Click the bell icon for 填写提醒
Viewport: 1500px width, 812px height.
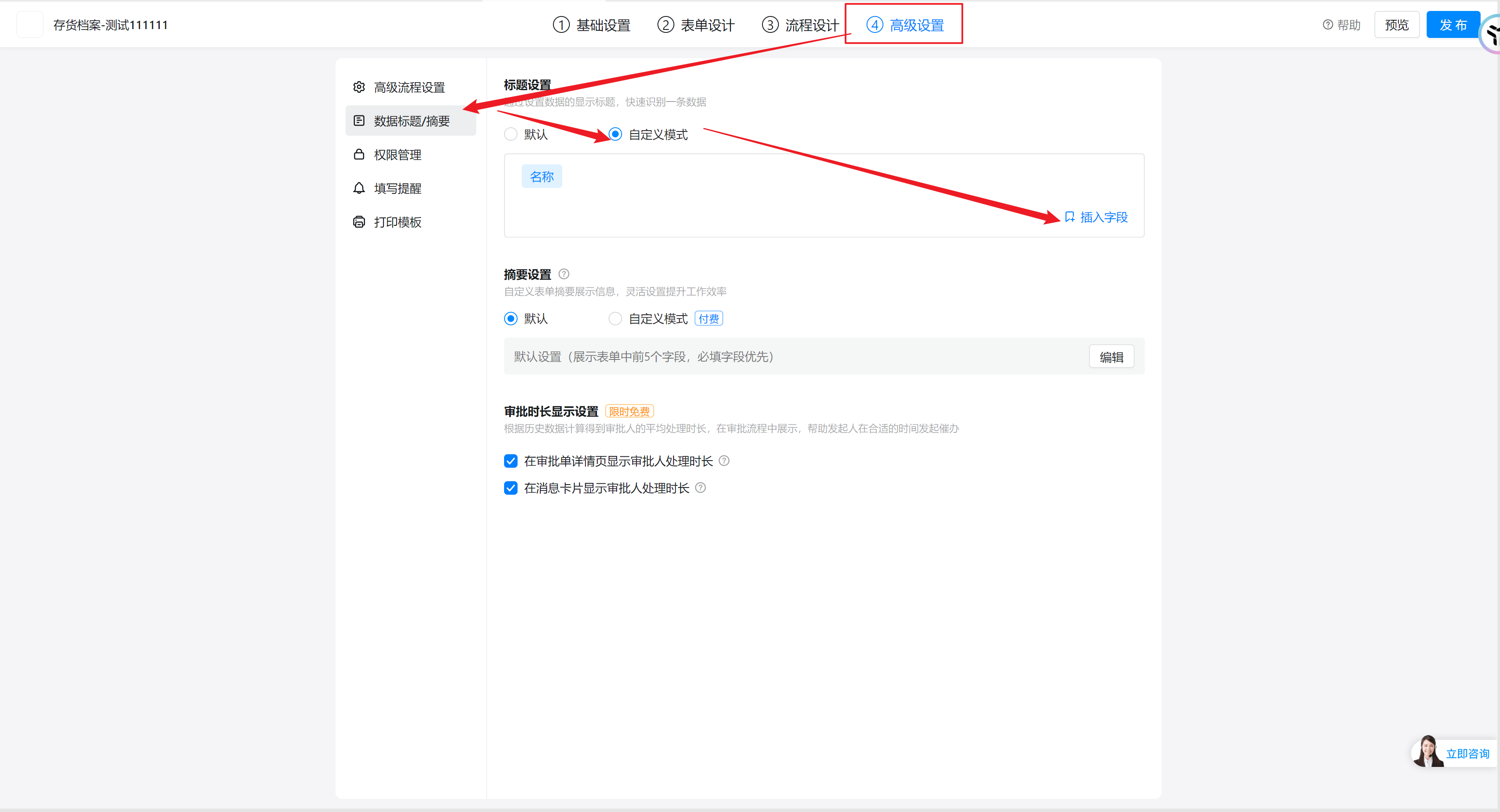pos(359,188)
